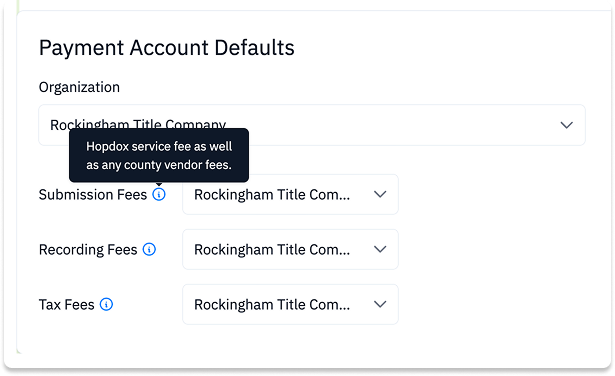Click the Recording Fees info icon
Viewport: 615px width, 376px height.
(149, 249)
